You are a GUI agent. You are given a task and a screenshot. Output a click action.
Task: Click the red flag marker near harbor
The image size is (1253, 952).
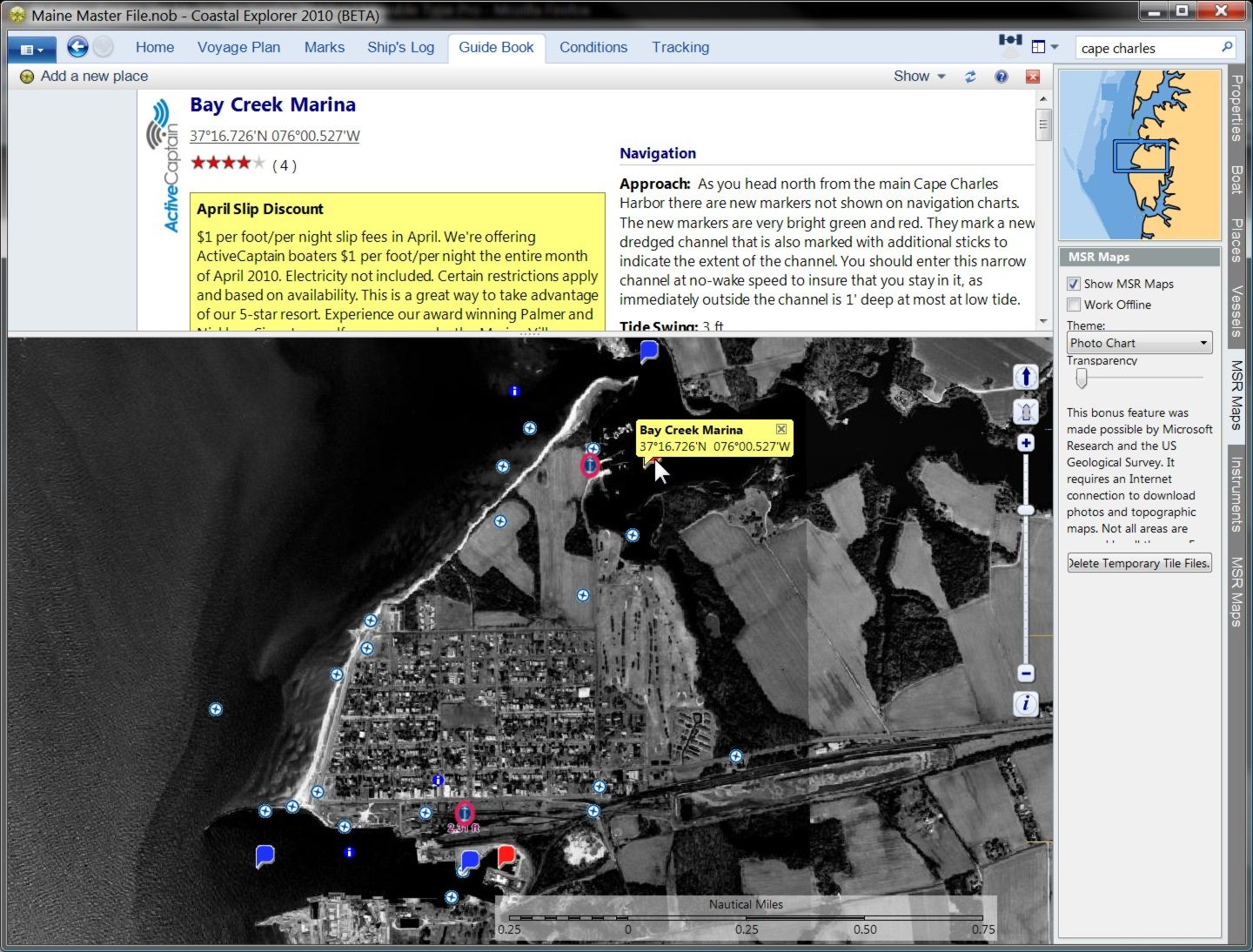click(506, 856)
